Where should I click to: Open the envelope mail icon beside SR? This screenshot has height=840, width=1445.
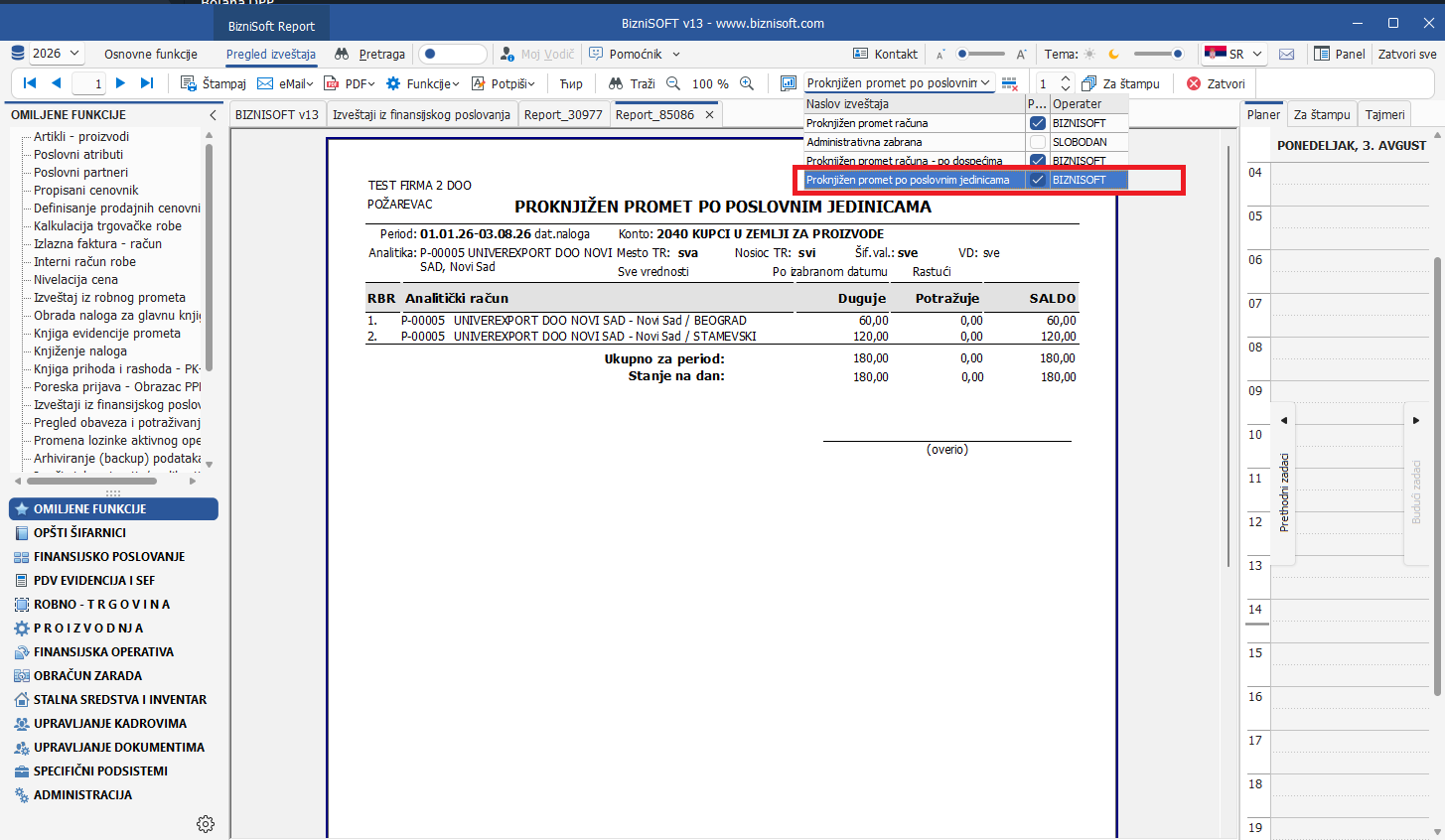click(x=1286, y=54)
